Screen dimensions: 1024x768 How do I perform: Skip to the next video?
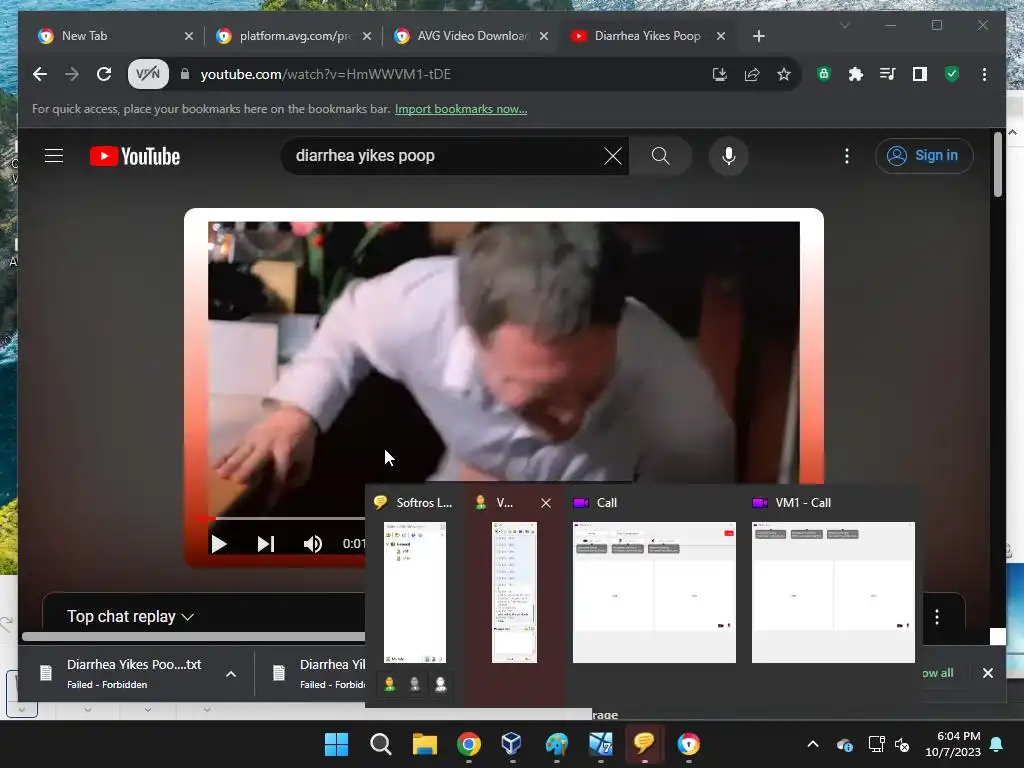pos(265,544)
